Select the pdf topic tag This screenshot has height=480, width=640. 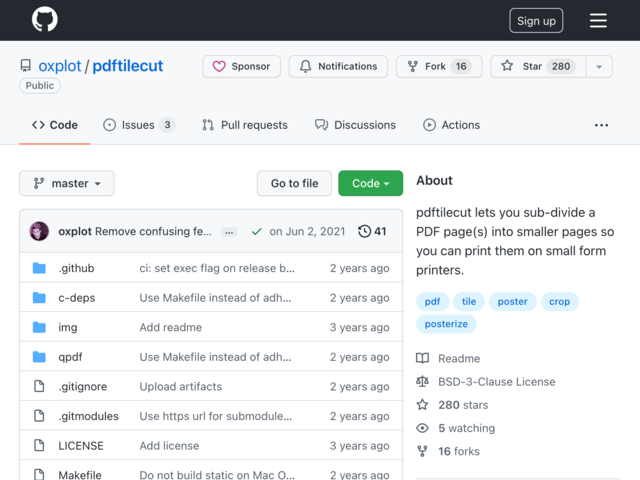[432, 302]
